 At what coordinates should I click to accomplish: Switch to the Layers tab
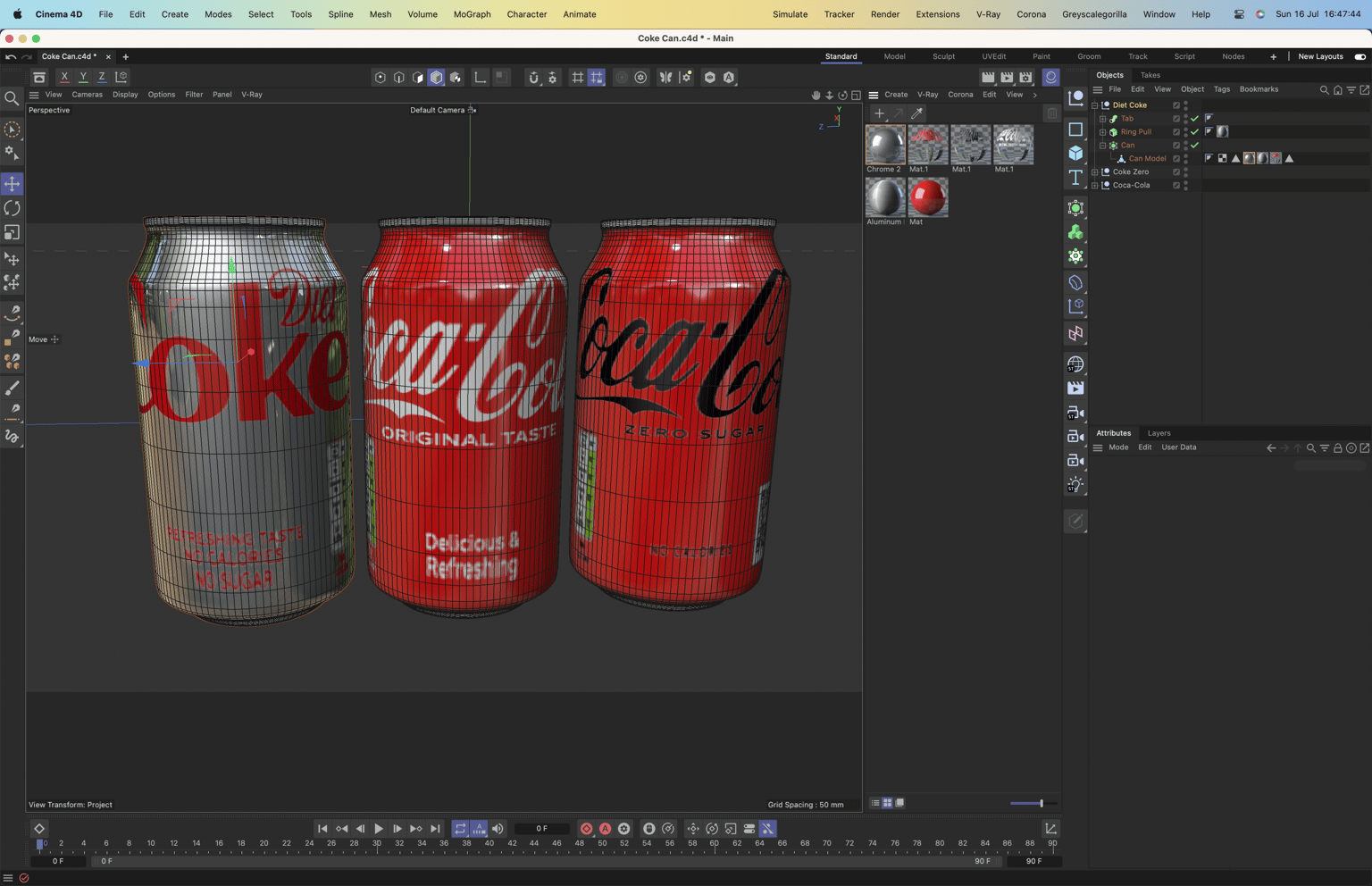coord(1159,433)
